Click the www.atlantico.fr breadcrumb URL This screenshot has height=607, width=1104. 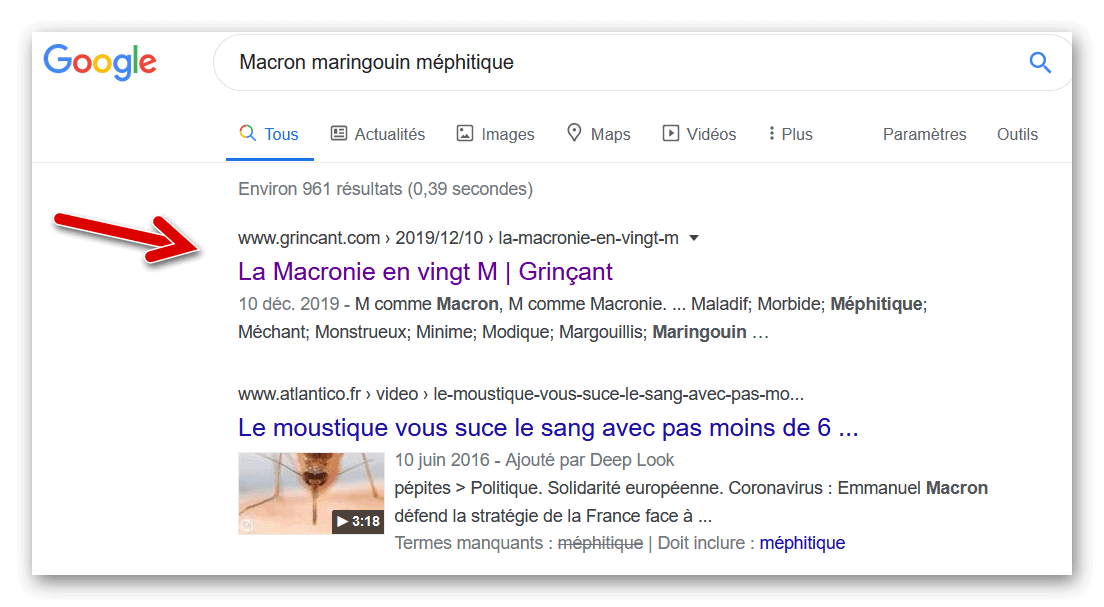coord(520,394)
